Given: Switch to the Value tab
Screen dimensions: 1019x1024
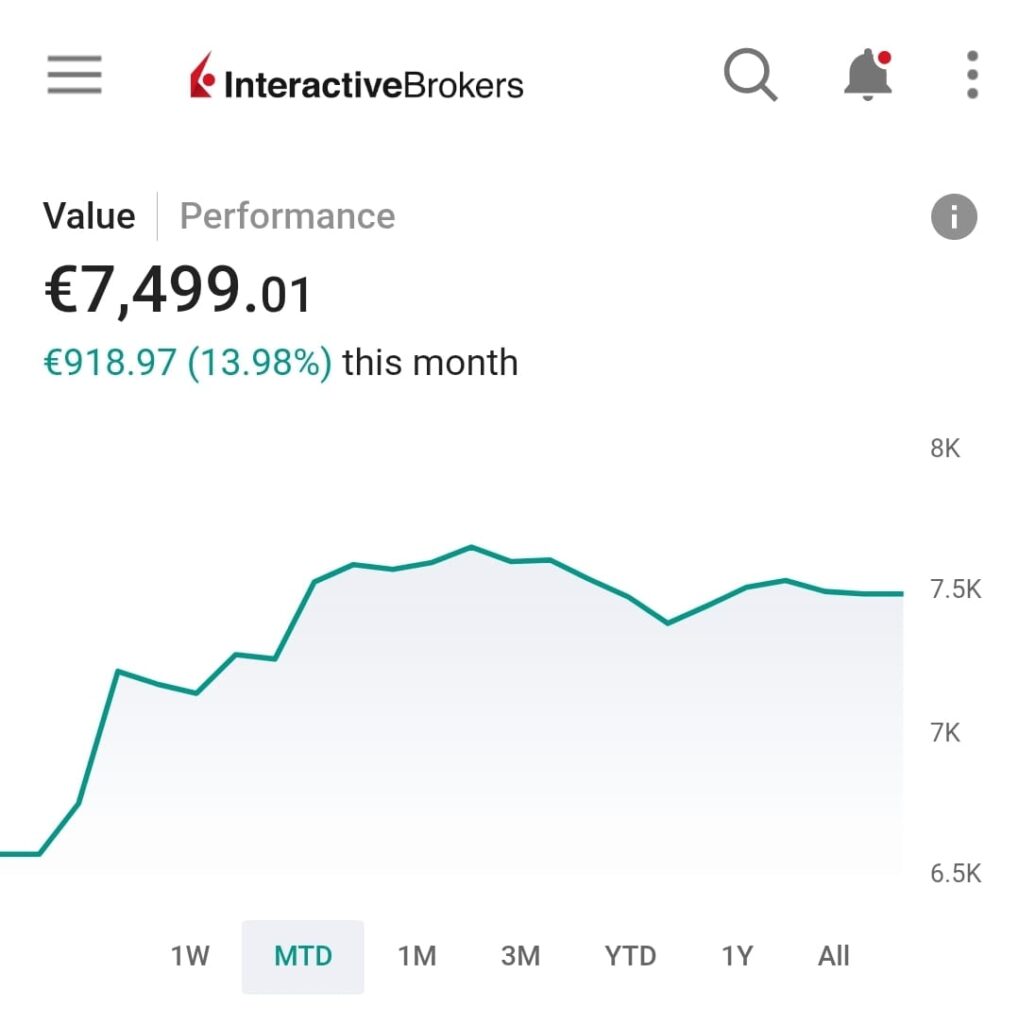Looking at the screenshot, I should pyautogui.click(x=89, y=216).
